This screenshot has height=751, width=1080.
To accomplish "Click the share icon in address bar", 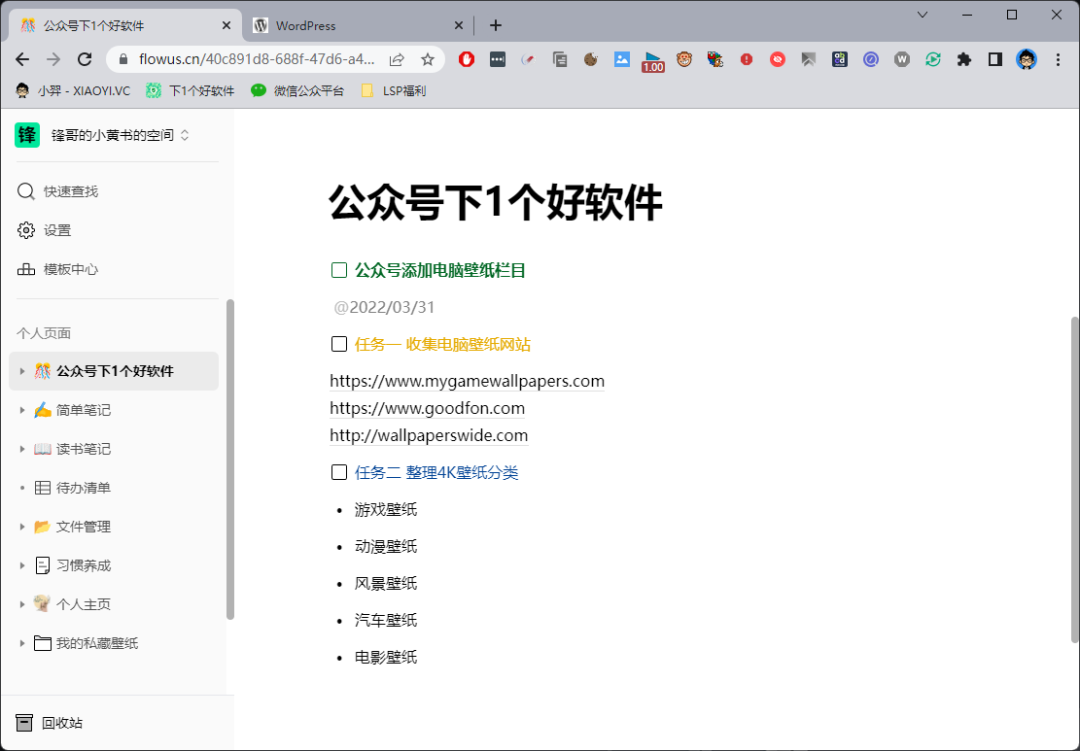I will coord(397,59).
